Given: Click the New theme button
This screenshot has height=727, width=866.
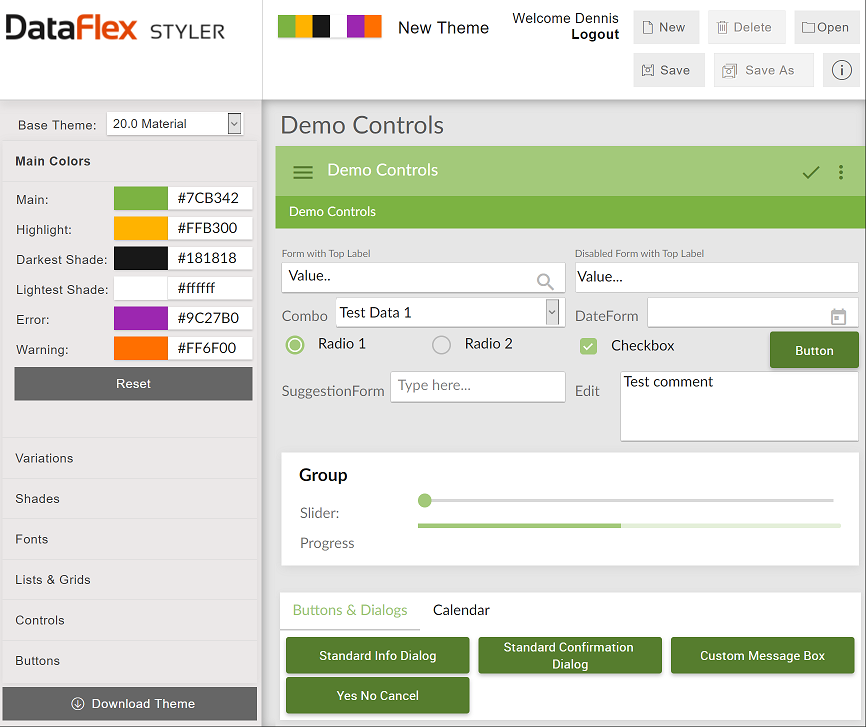Looking at the screenshot, I should coord(666,27).
